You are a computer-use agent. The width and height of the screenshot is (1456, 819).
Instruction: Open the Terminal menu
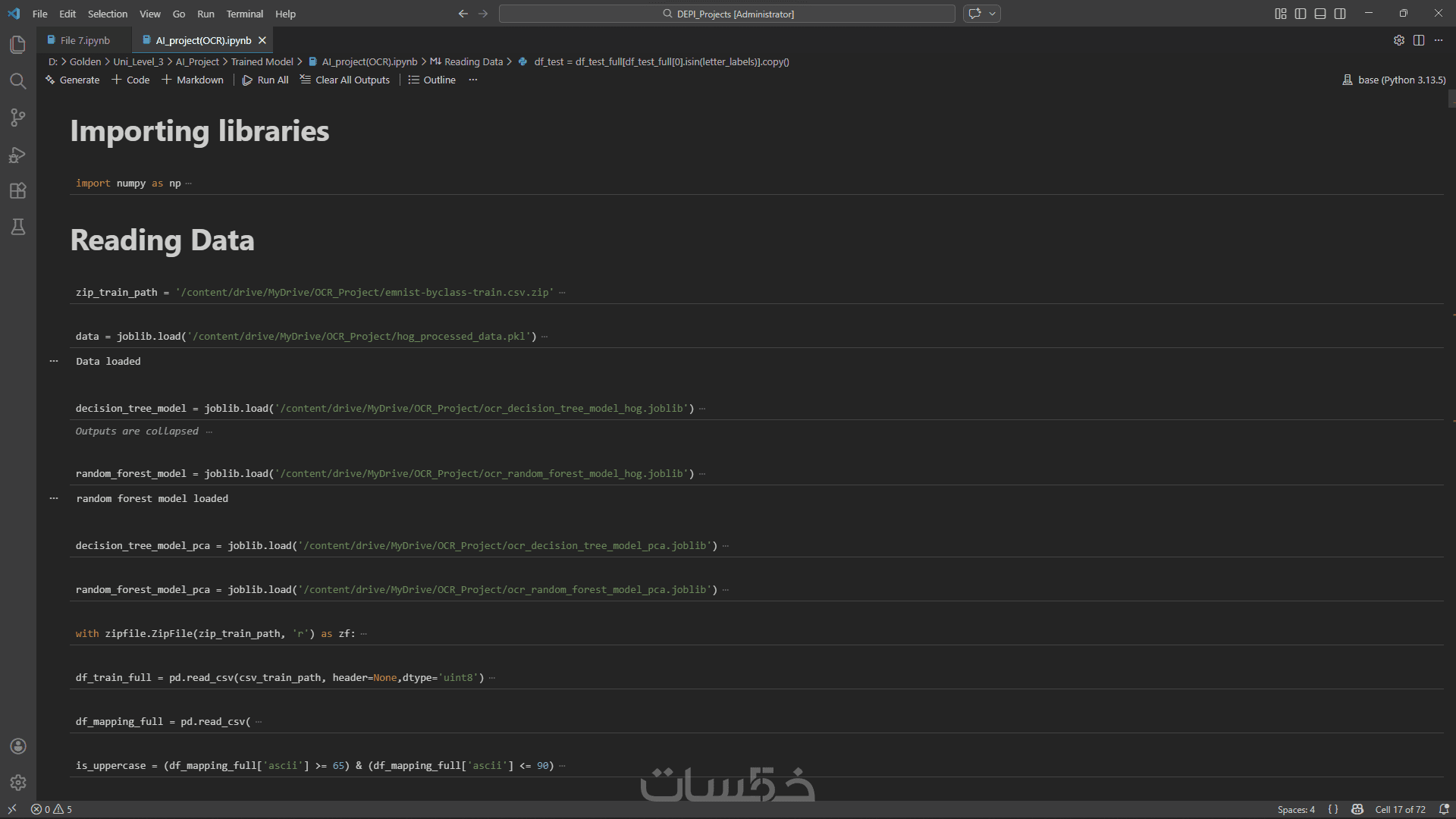(x=244, y=14)
